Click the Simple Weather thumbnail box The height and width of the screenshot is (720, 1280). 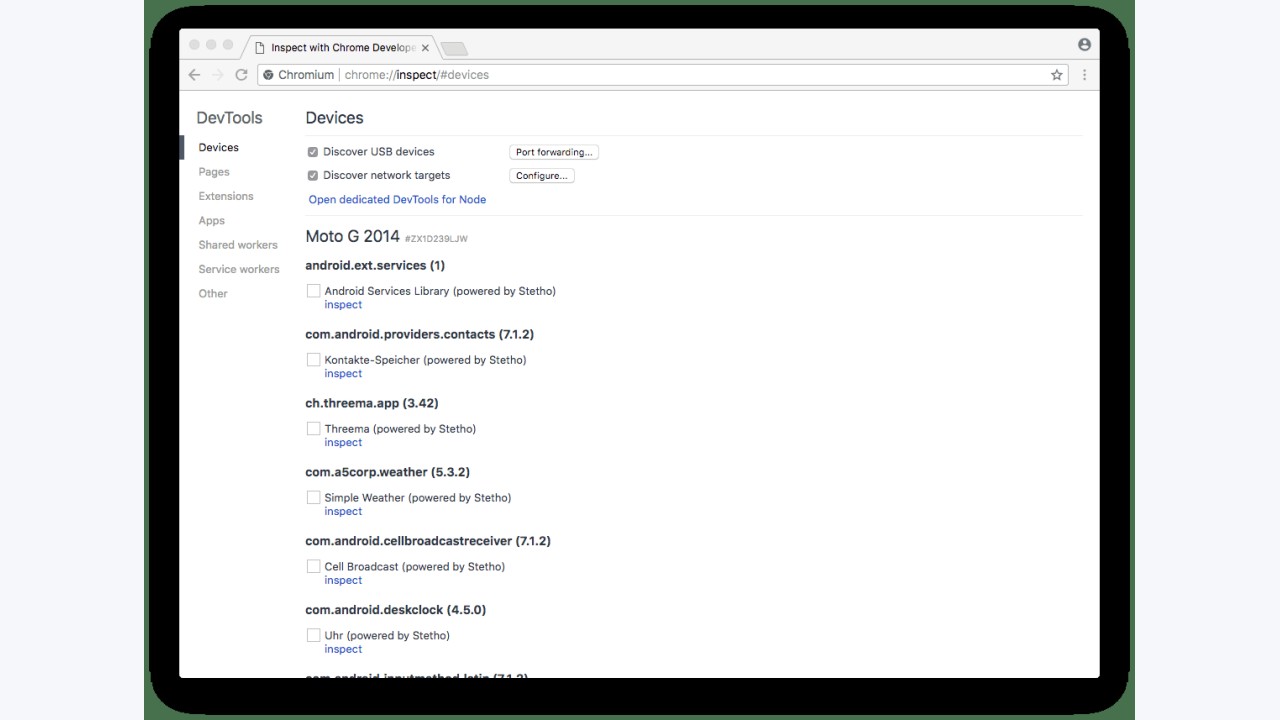pyautogui.click(x=313, y=498)
